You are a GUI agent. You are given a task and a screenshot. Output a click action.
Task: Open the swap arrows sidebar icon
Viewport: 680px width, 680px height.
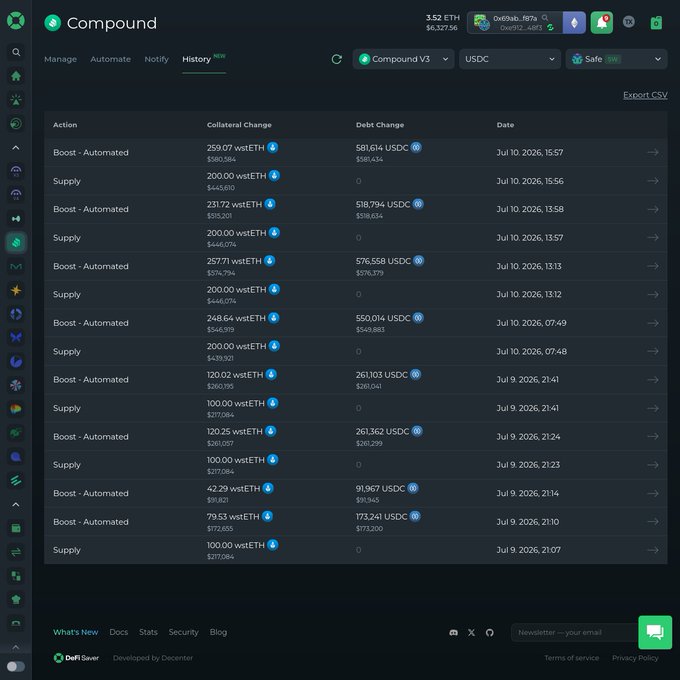[16, 552]
